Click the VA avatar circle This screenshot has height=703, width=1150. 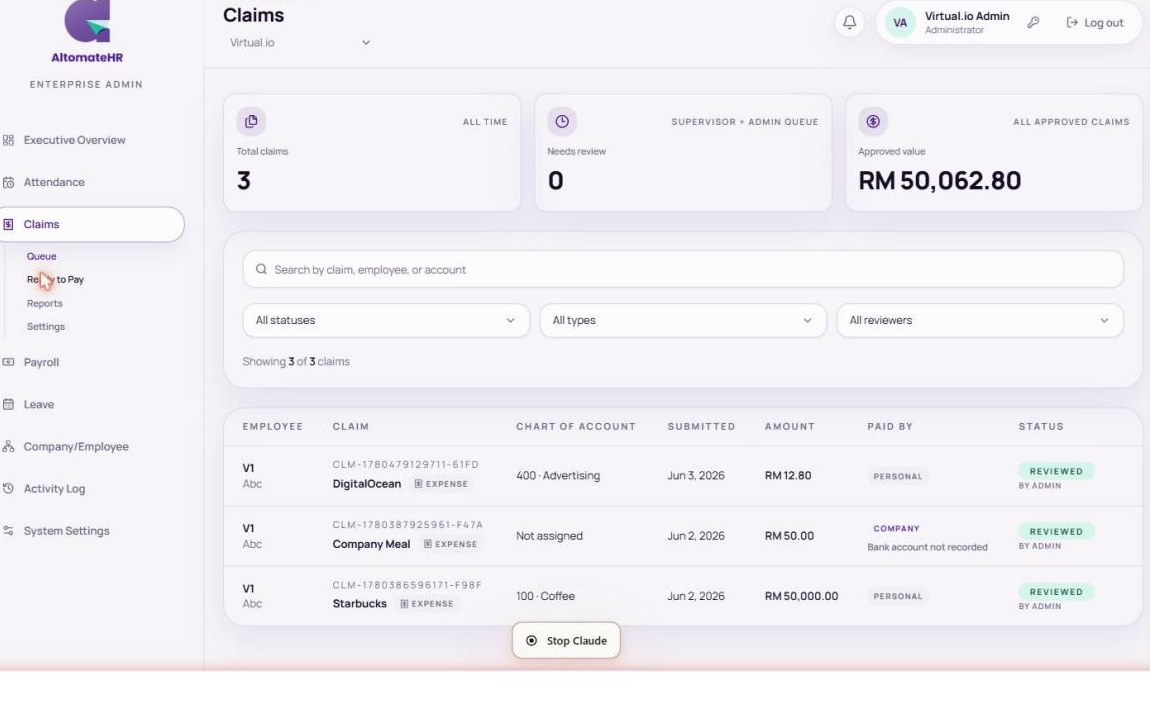click(900, 23)
